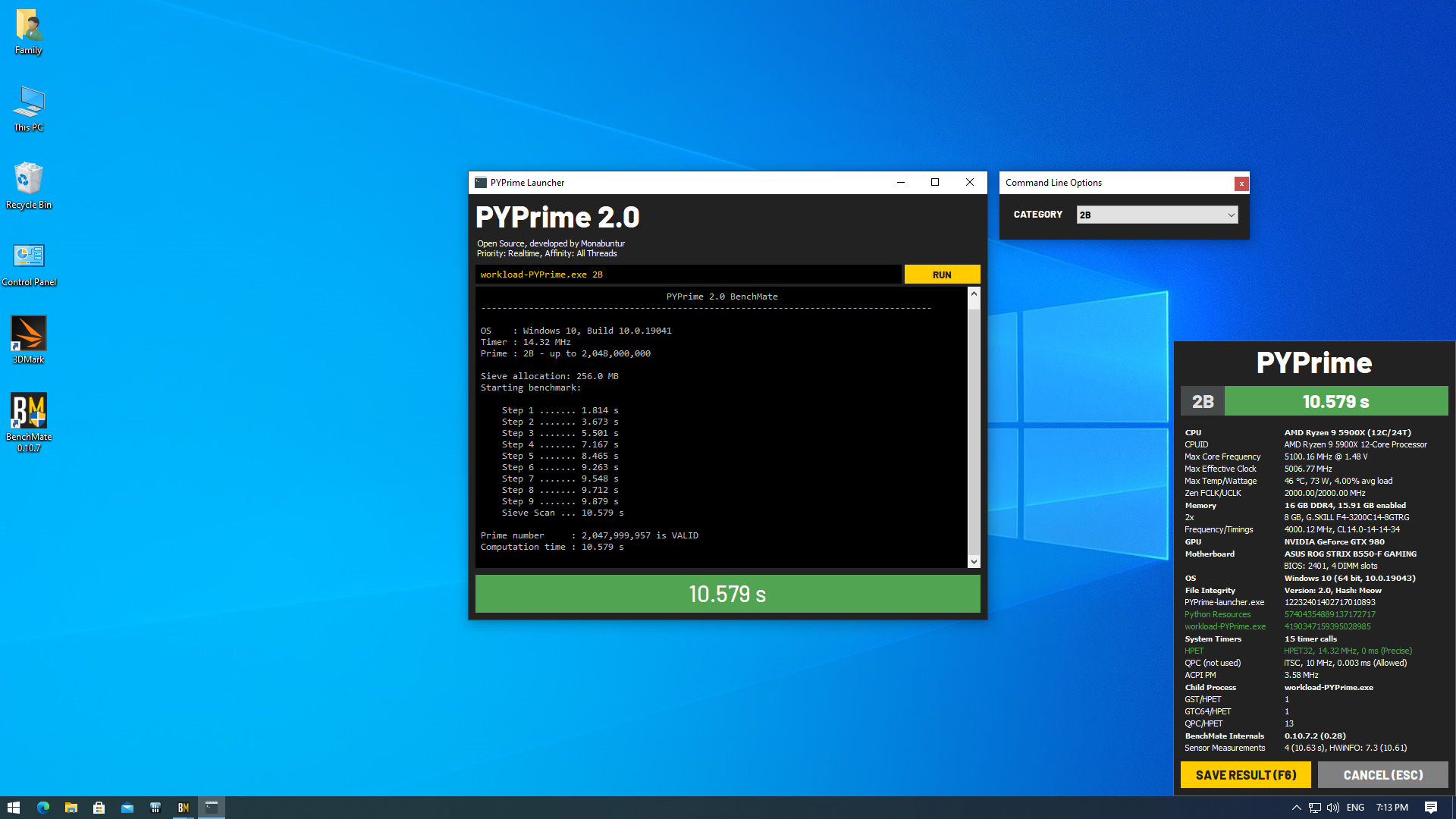The height and width of the screenshot is (819, 1456).
Task: Click the 2B category badge in BenchMate panel
Action: point(1203,401)
